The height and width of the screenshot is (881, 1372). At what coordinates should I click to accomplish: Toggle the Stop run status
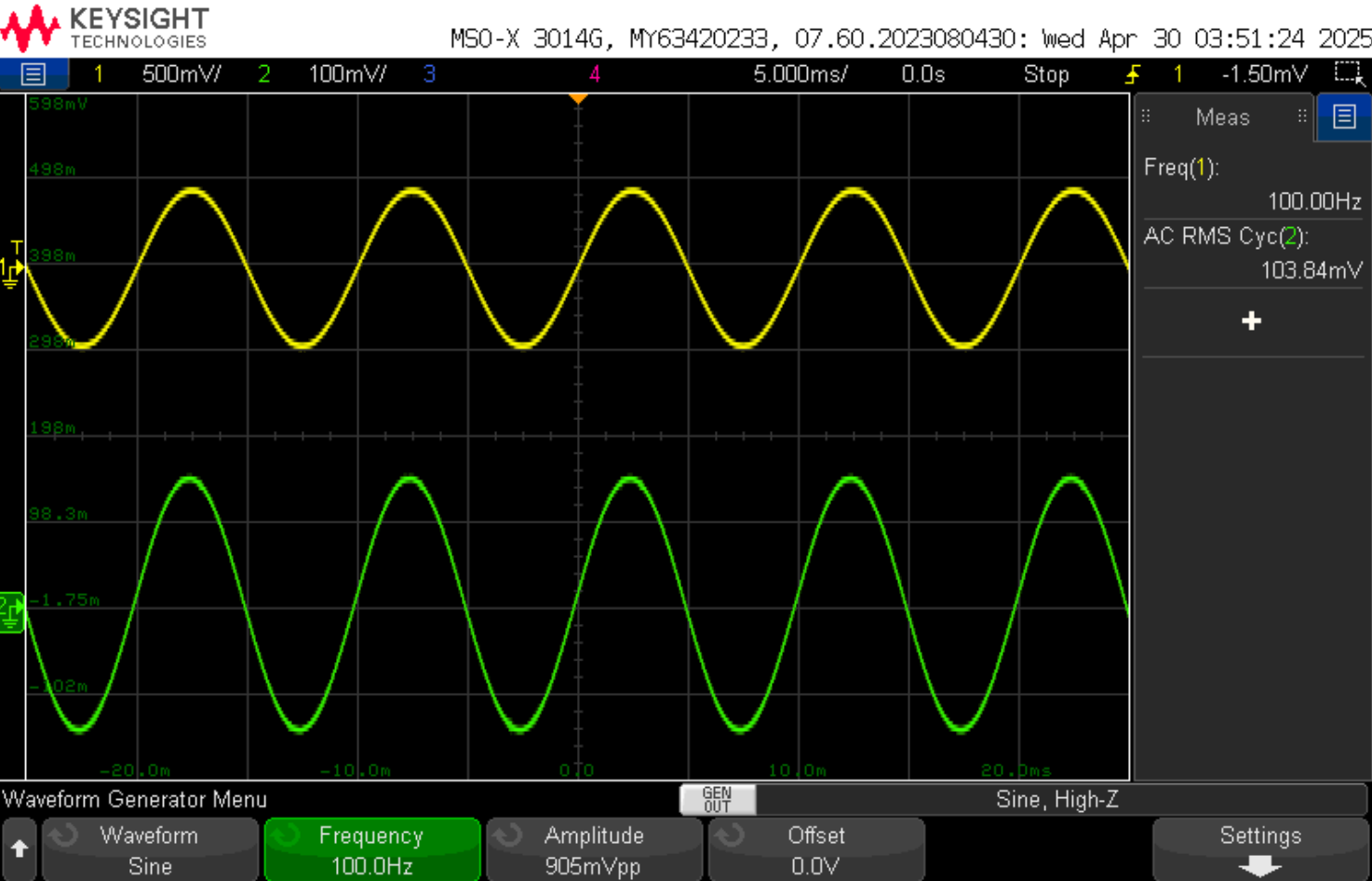(x=1046, y=75)
